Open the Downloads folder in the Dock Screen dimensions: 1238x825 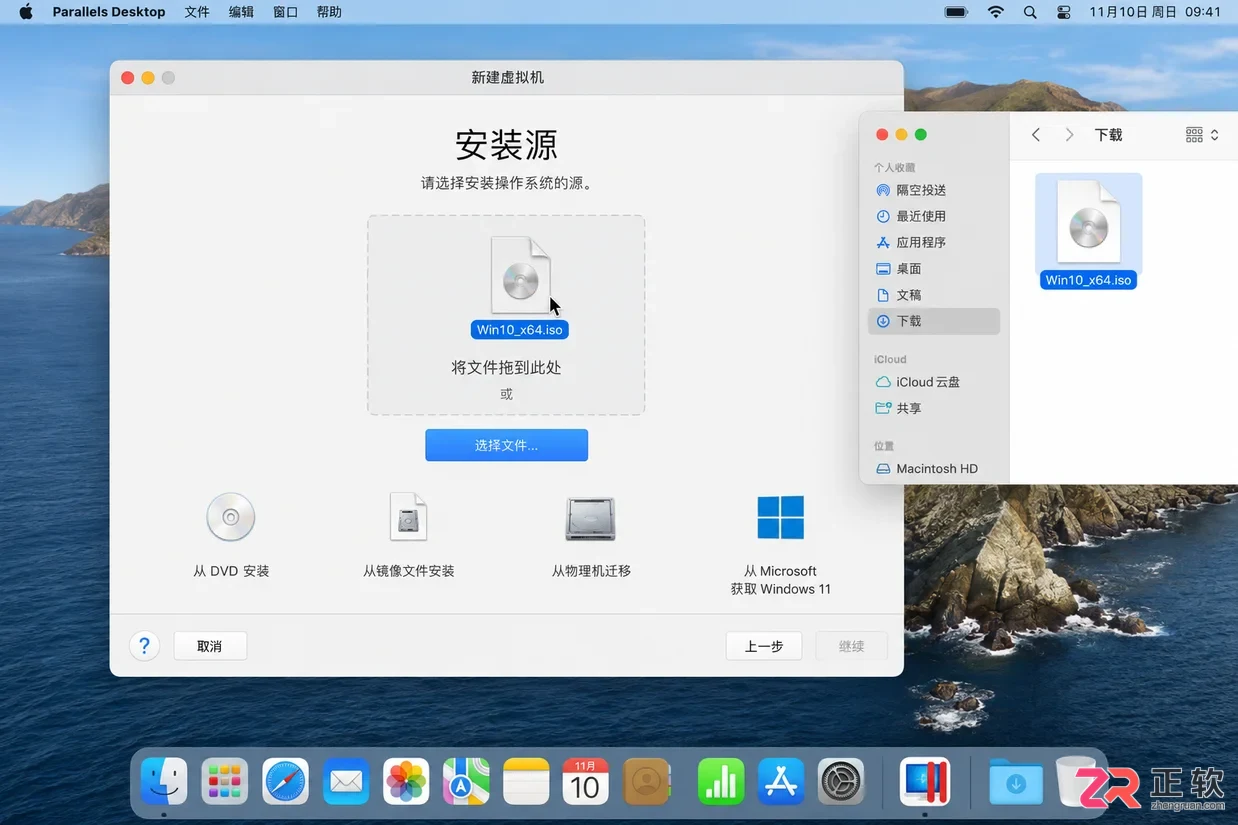1016,781
